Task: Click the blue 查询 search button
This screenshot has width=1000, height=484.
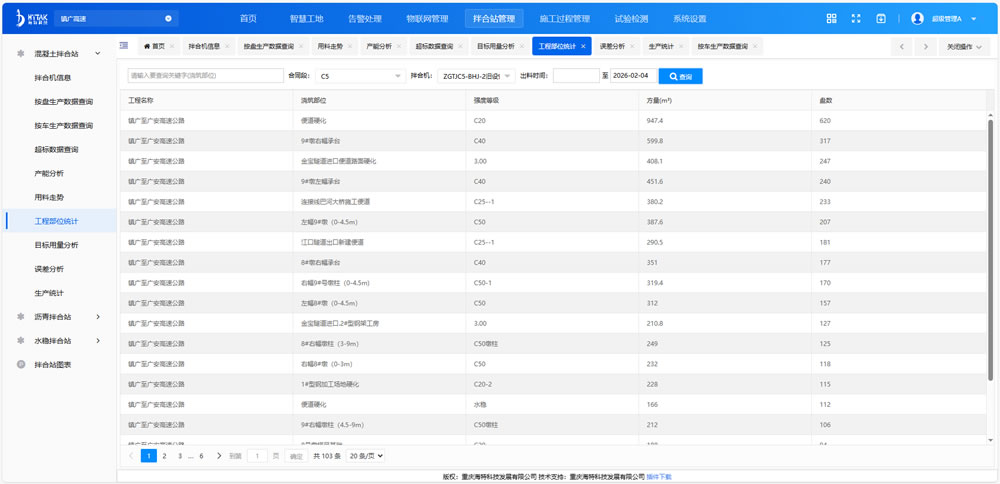Action: [680, 76]
